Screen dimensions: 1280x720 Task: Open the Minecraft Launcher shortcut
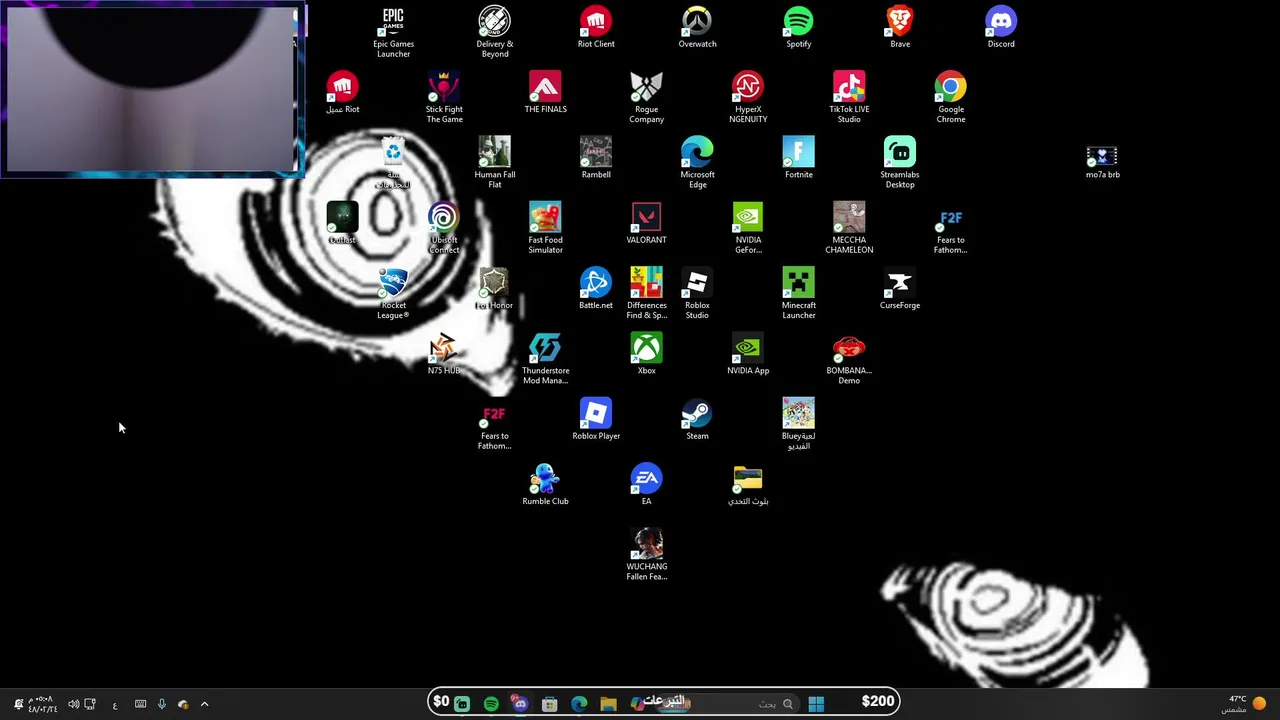798,293
